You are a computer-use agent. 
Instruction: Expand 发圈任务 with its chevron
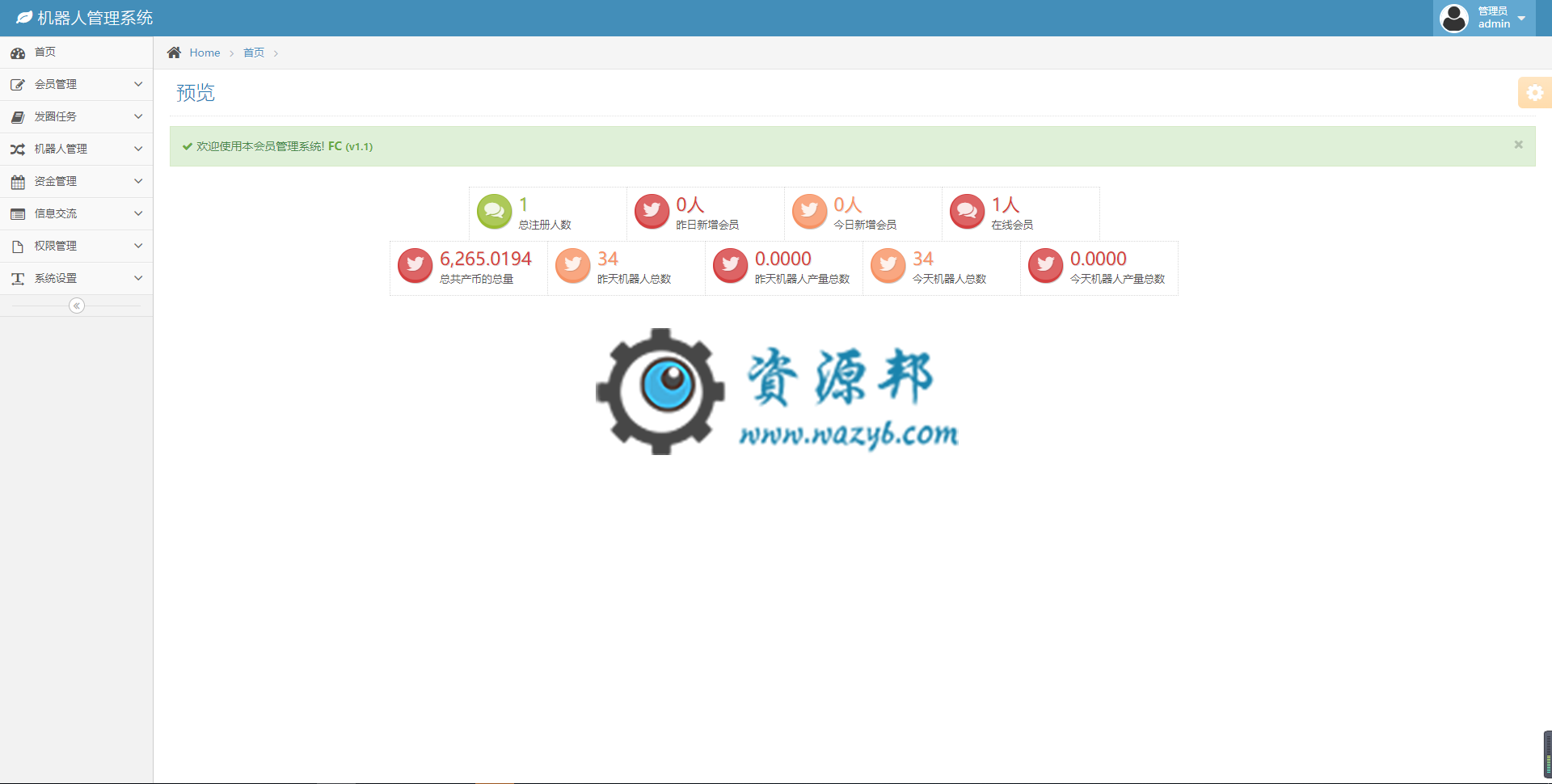coord(138,116)
